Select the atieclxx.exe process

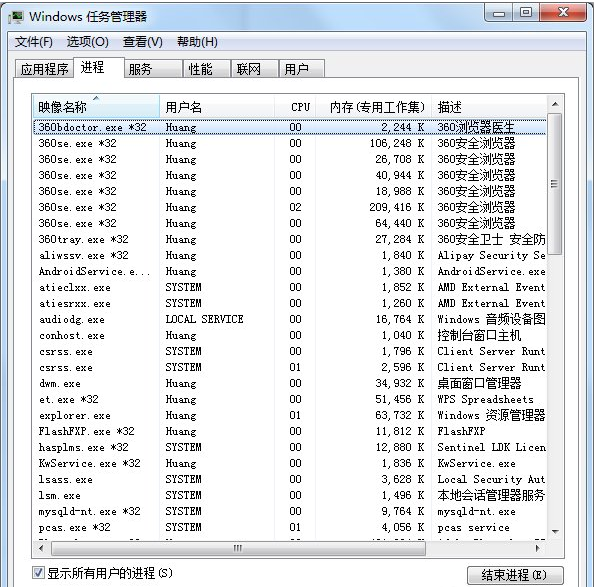click(x=290, y=287)
